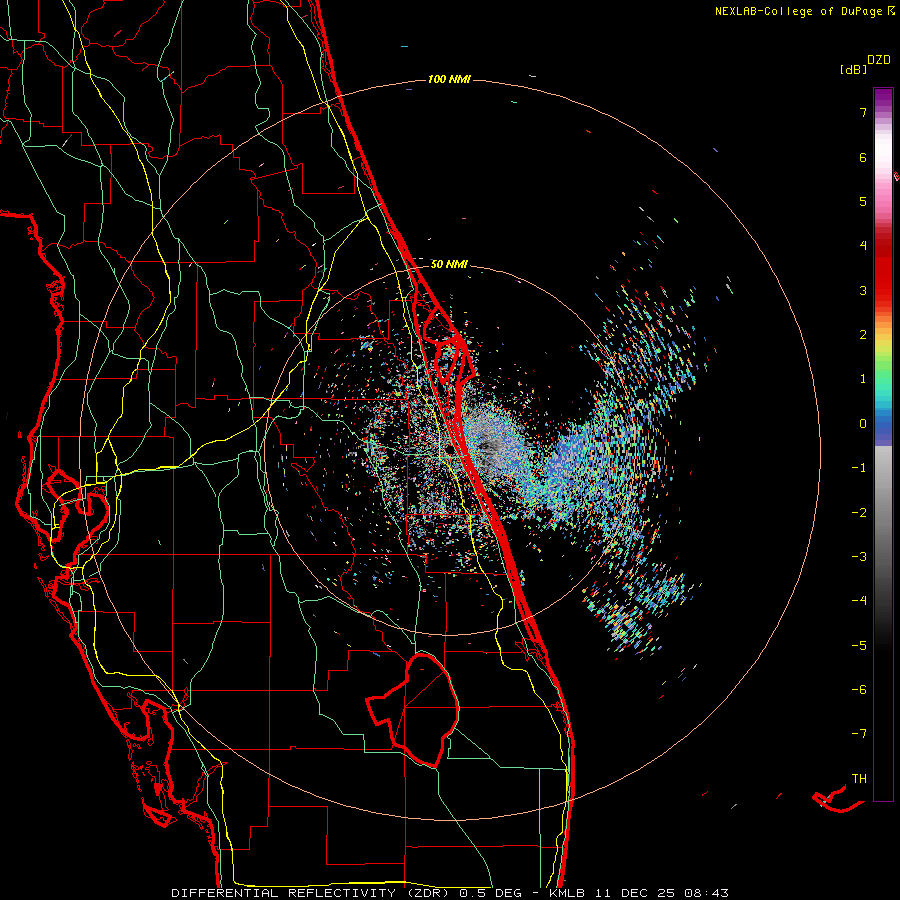Click the 5 value on the dB scale

(863, 201)
